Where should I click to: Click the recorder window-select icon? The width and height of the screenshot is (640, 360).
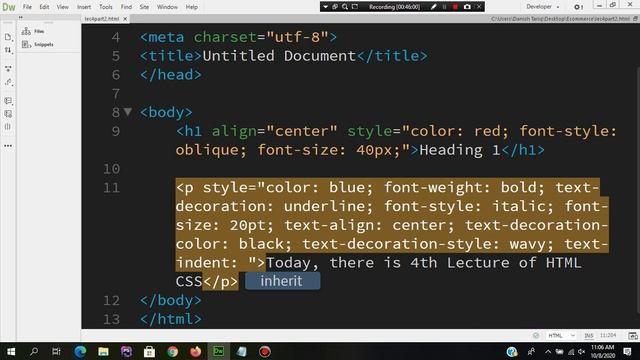(335, 7)
